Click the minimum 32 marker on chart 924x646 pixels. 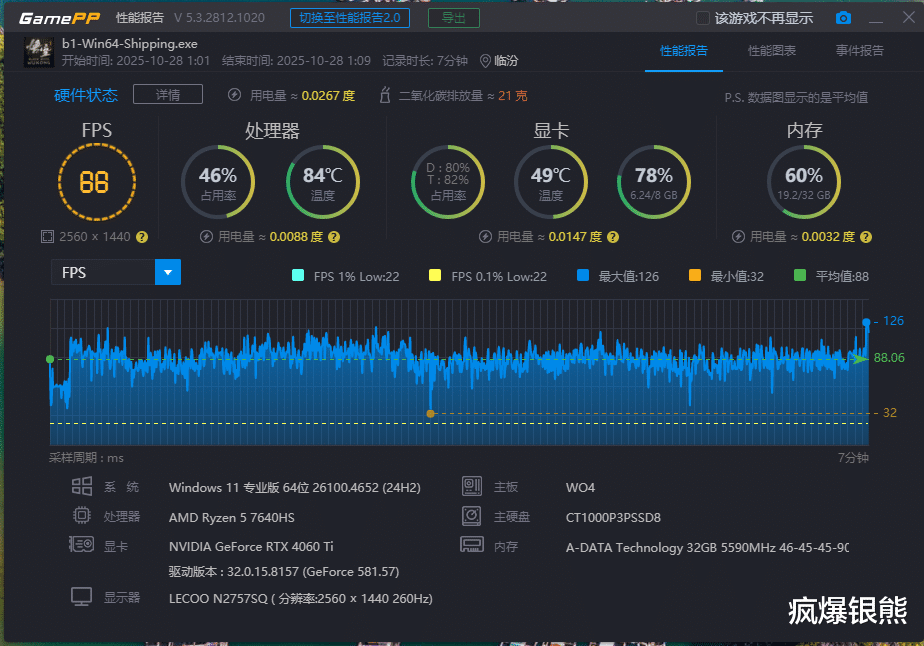(x=431, y=414)
